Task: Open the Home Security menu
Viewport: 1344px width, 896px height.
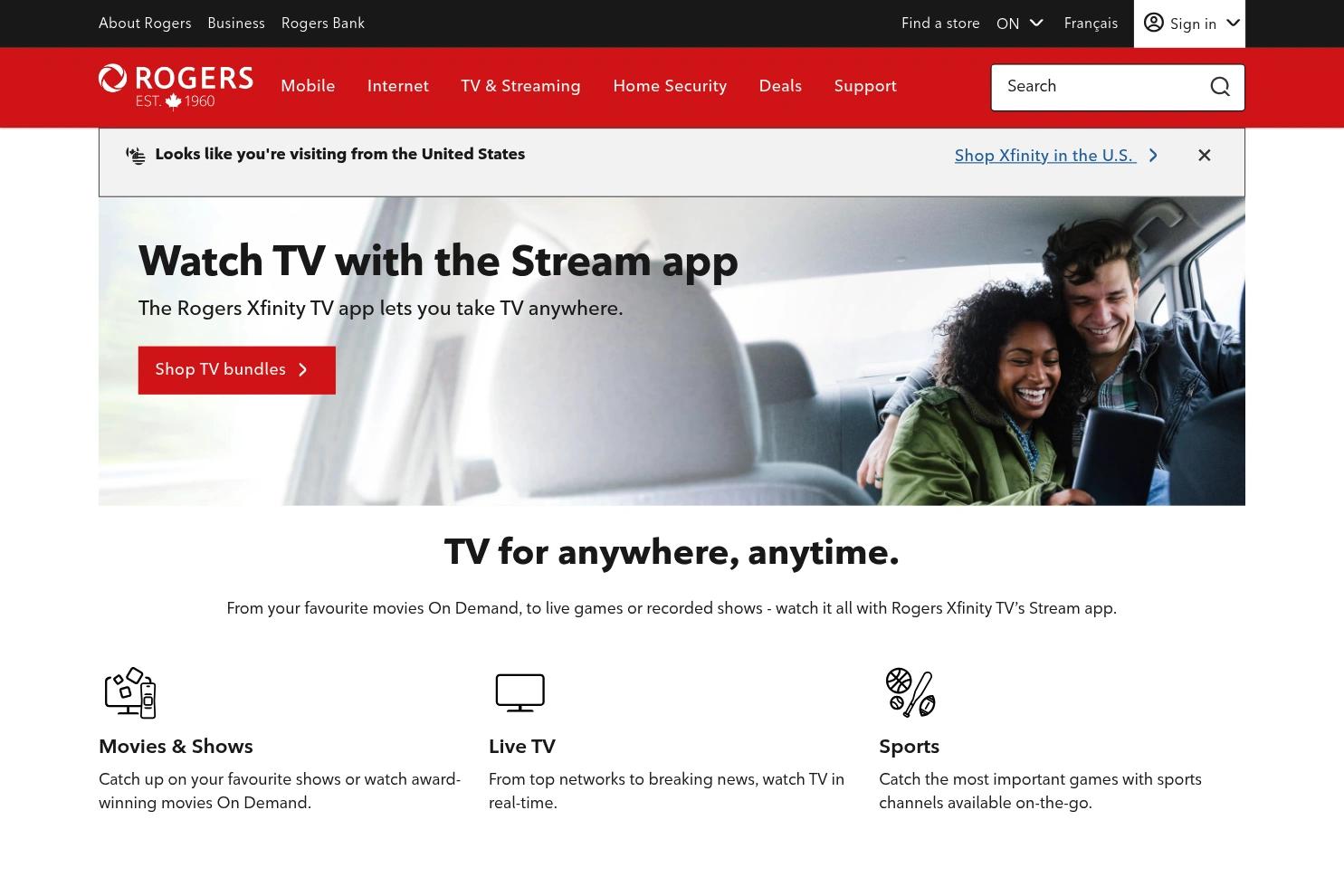Action: pos(670,87)
